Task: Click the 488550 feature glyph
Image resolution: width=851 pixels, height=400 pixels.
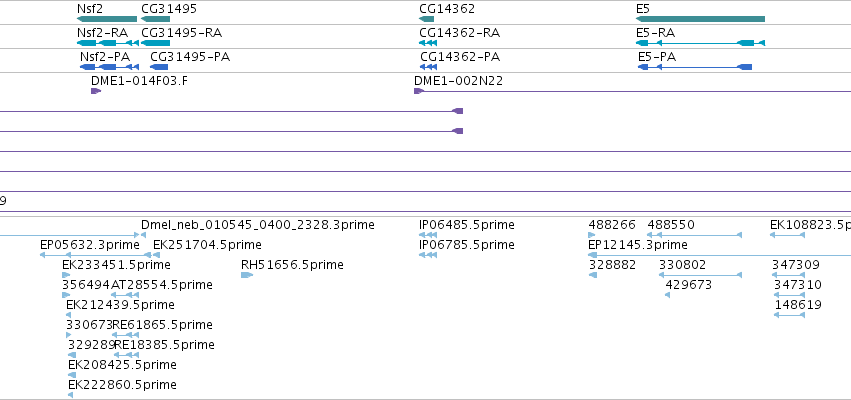Action: click(x=695, y=235)
